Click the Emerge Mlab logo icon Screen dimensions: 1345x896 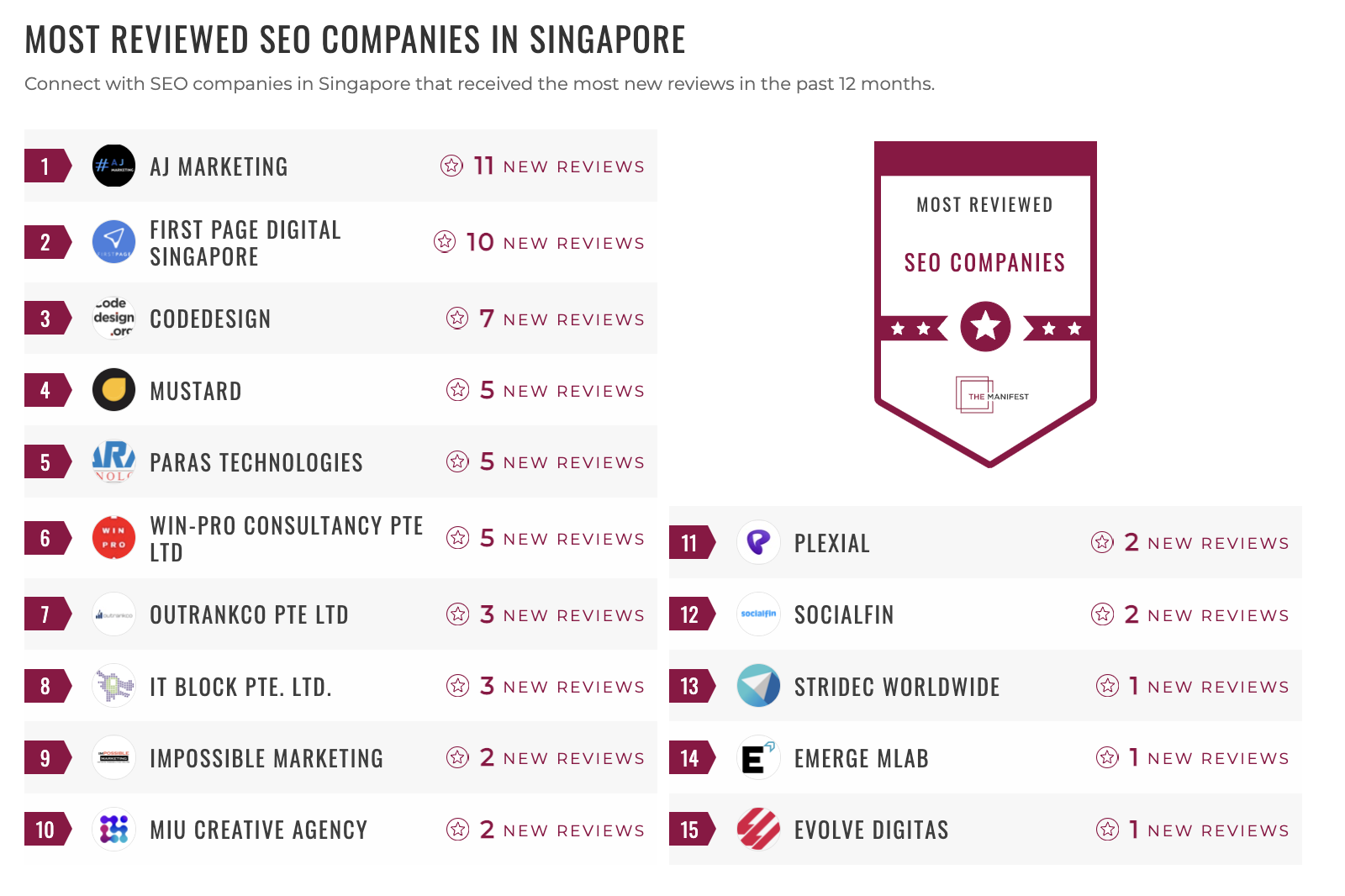point(758,758)
